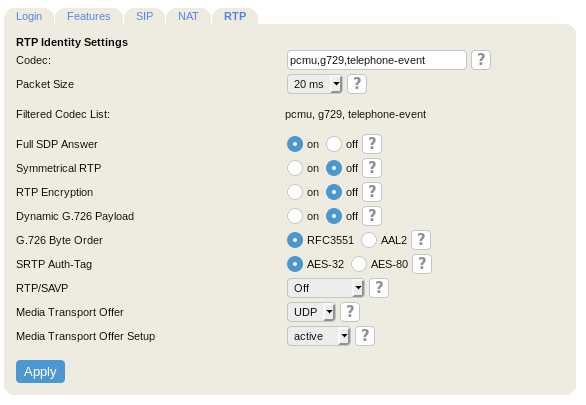Open help for SRTP Auth-Tag
Image resolution: width=586 pixels, height=405 pixels.
click(x=422, y=264)
